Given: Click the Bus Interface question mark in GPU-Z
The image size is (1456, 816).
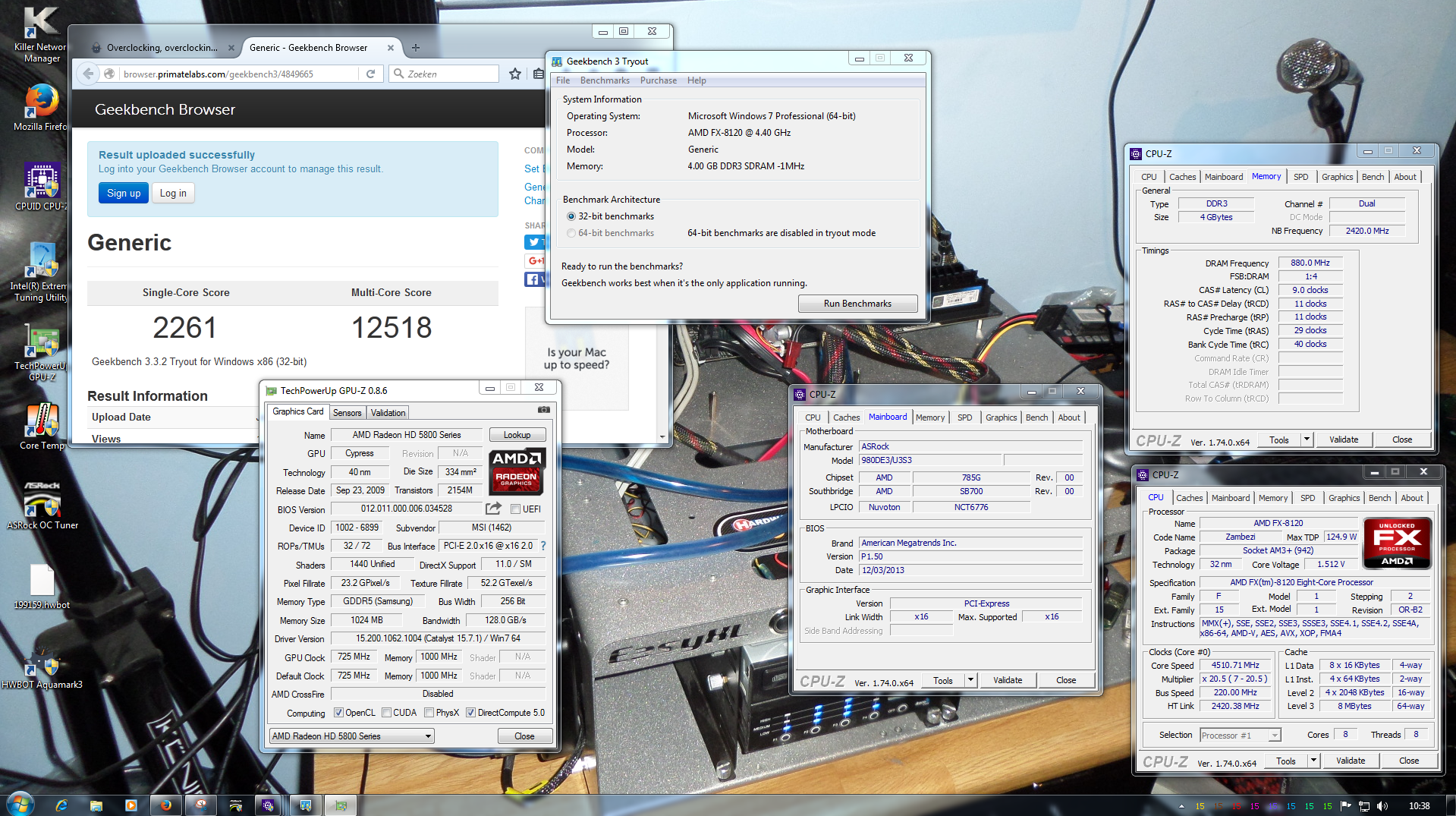Looking at the screenshot, I should [543, 546].
